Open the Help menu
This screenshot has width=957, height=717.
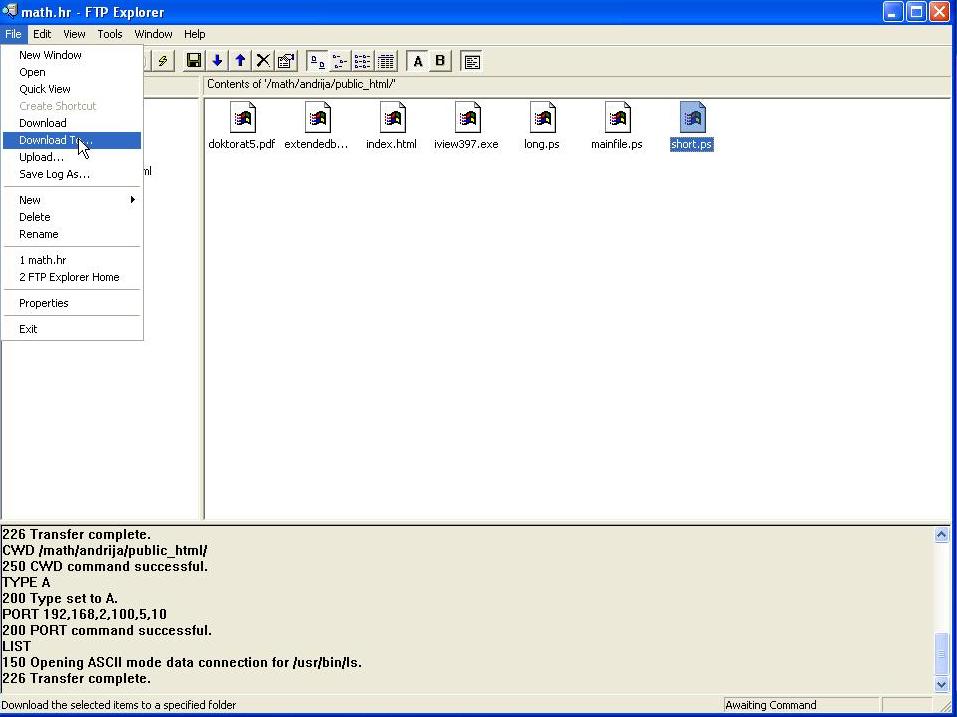pyautogui.click(x=195, y=34)
